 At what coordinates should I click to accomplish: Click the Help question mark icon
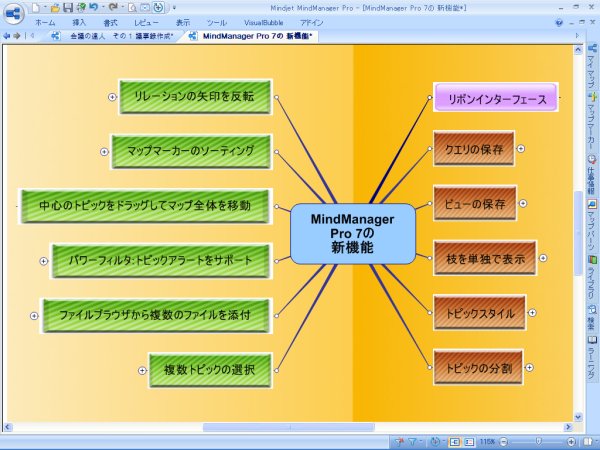click(559, 23)
